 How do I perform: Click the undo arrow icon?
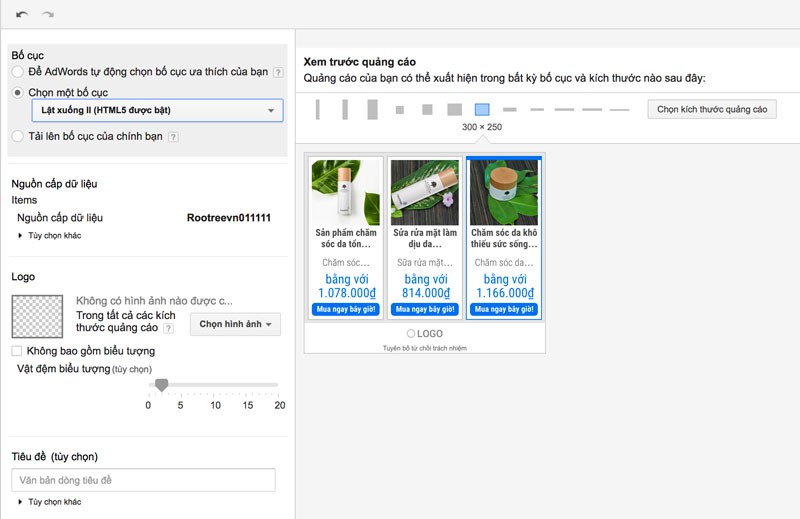tap(21, 14)
